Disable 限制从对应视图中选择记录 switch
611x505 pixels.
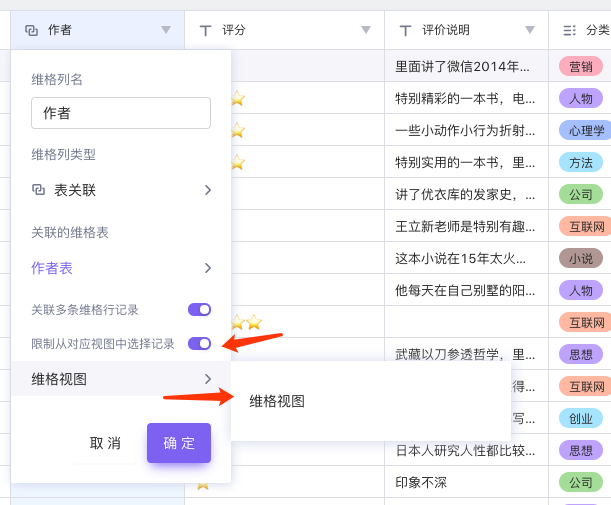199,344
